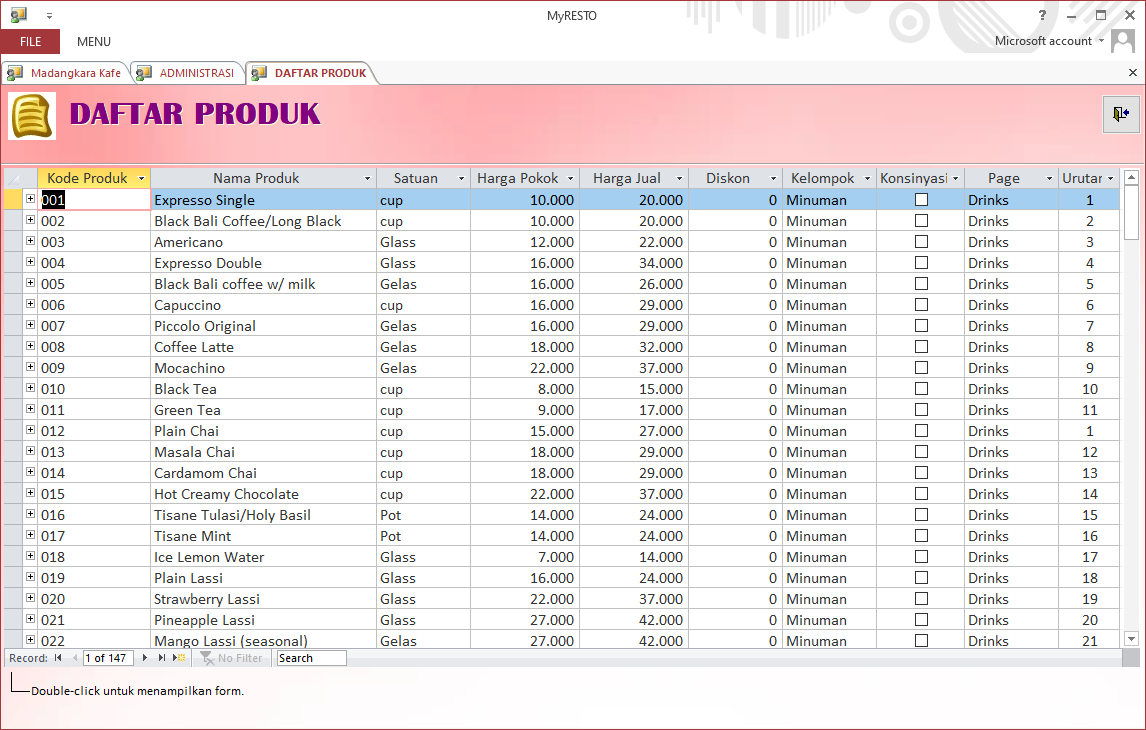This screenshot has height=730, width=1146.
Task: Go to next record navigation arrow
Action: (145, 658)
